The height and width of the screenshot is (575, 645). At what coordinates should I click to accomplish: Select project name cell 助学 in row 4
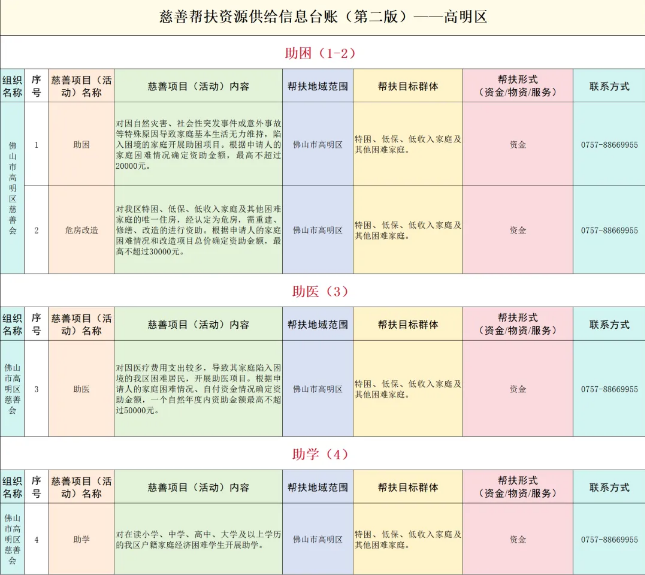pyautogui.click(x=81, y=539)
